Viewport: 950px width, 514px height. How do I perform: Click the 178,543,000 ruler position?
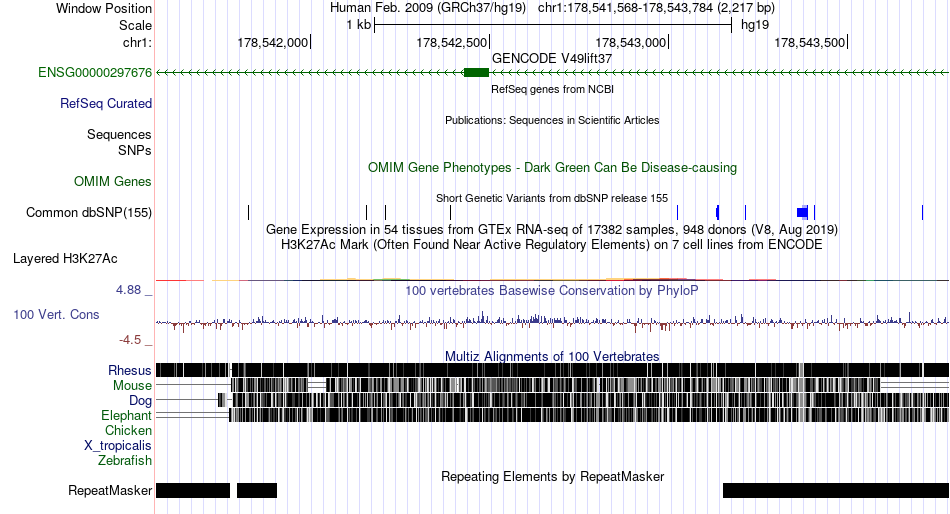(x=631, y=42)
